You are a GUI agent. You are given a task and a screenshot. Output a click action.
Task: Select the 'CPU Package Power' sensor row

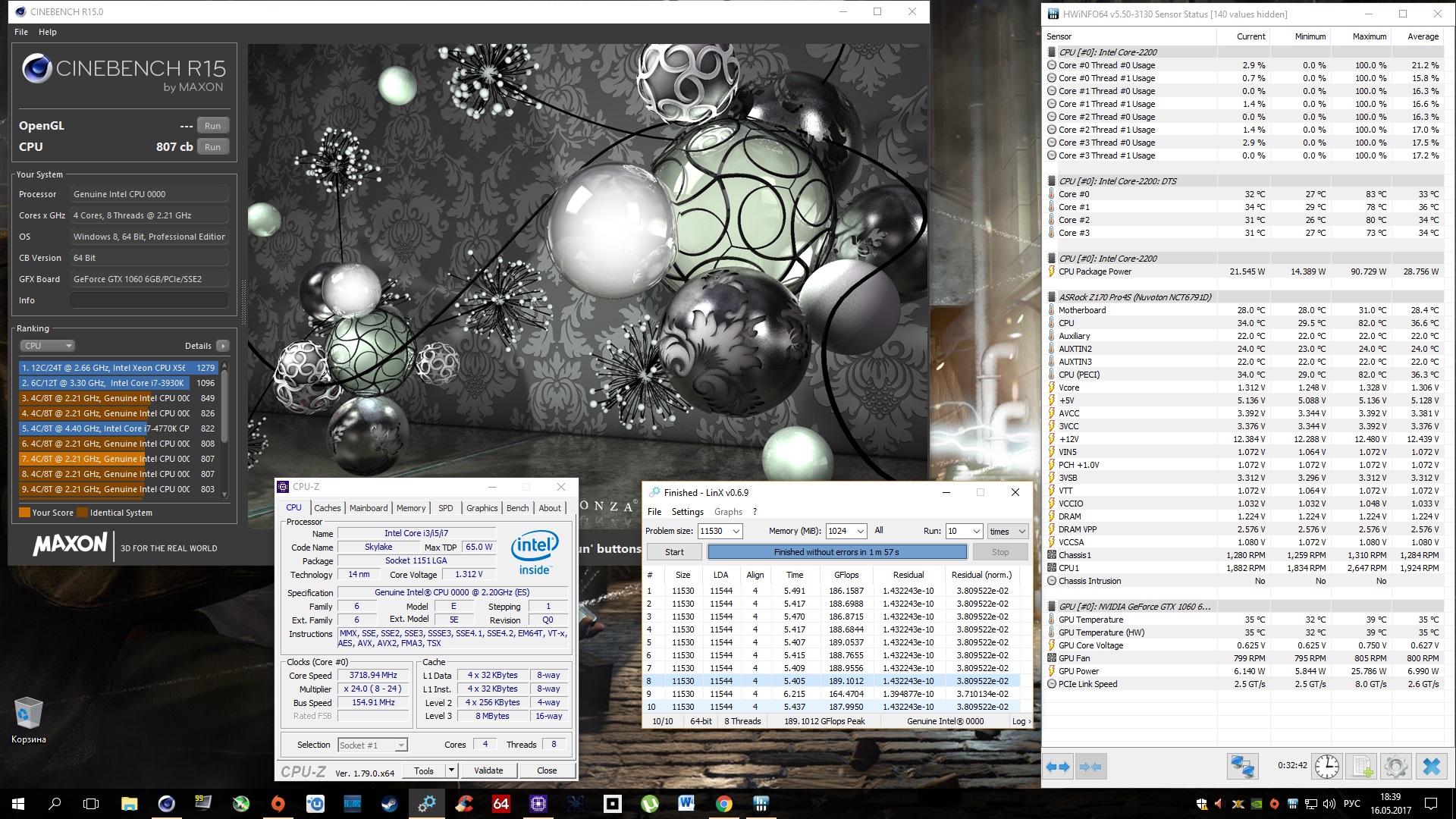[x=1243, y=271]
